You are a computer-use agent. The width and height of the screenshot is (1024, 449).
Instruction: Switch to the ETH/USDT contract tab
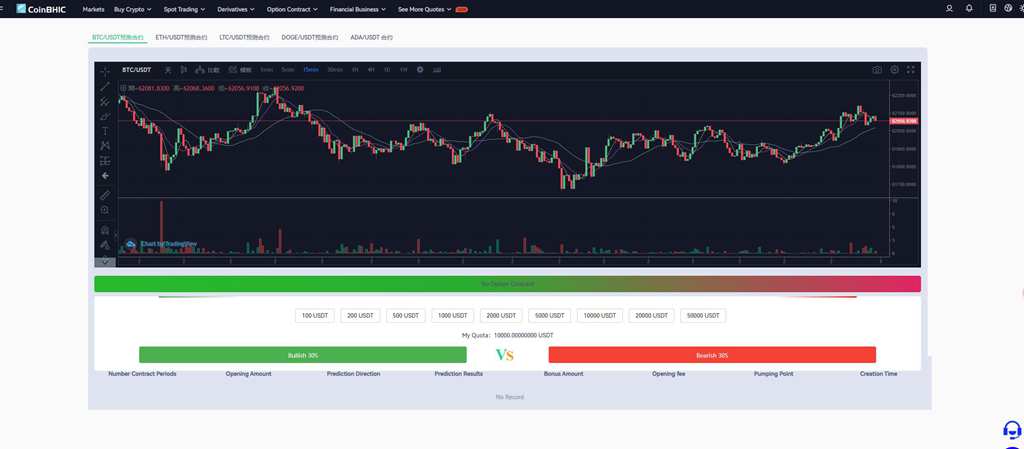(x=181, y=37)
